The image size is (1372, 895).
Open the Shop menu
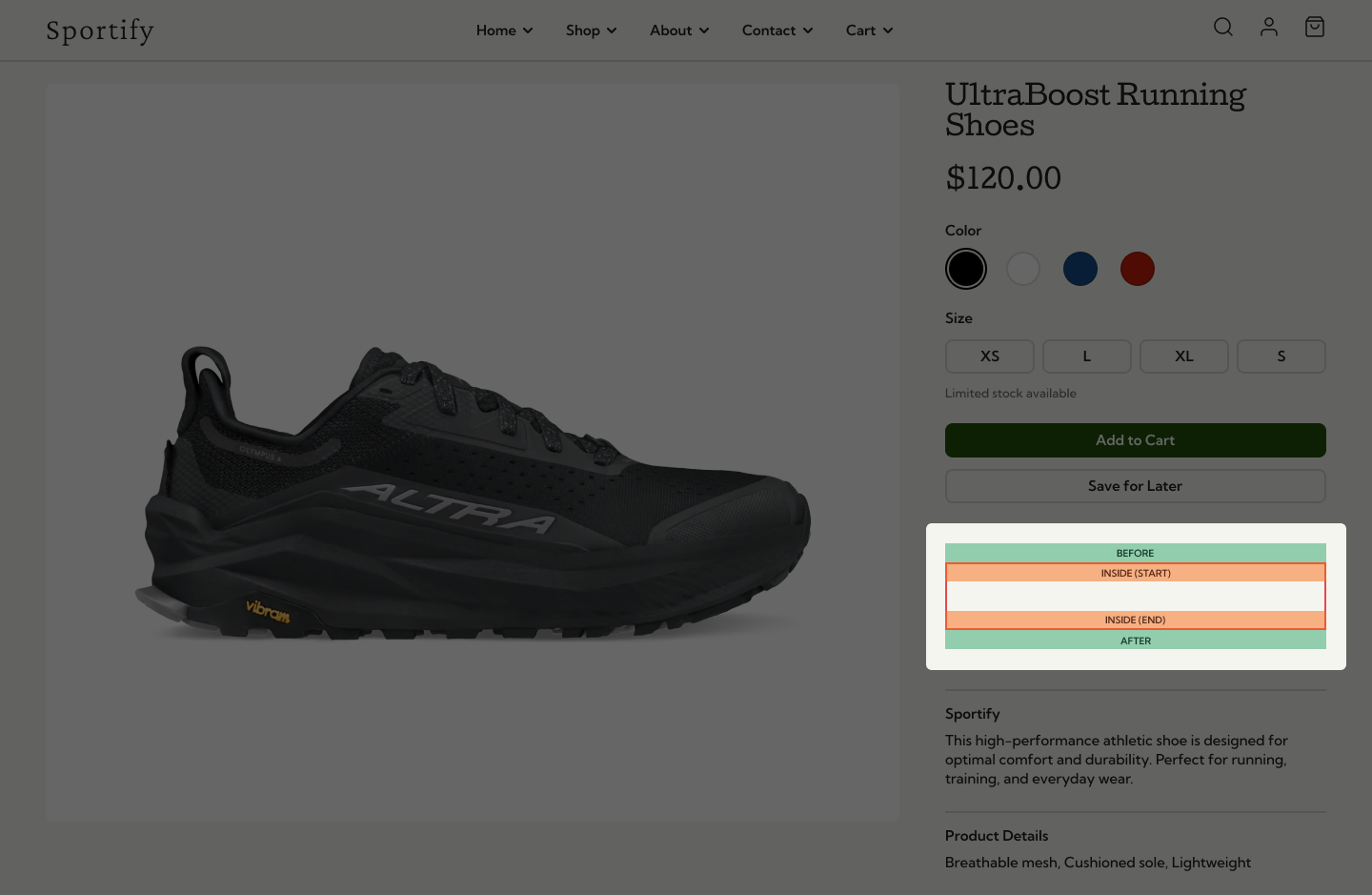592,31
